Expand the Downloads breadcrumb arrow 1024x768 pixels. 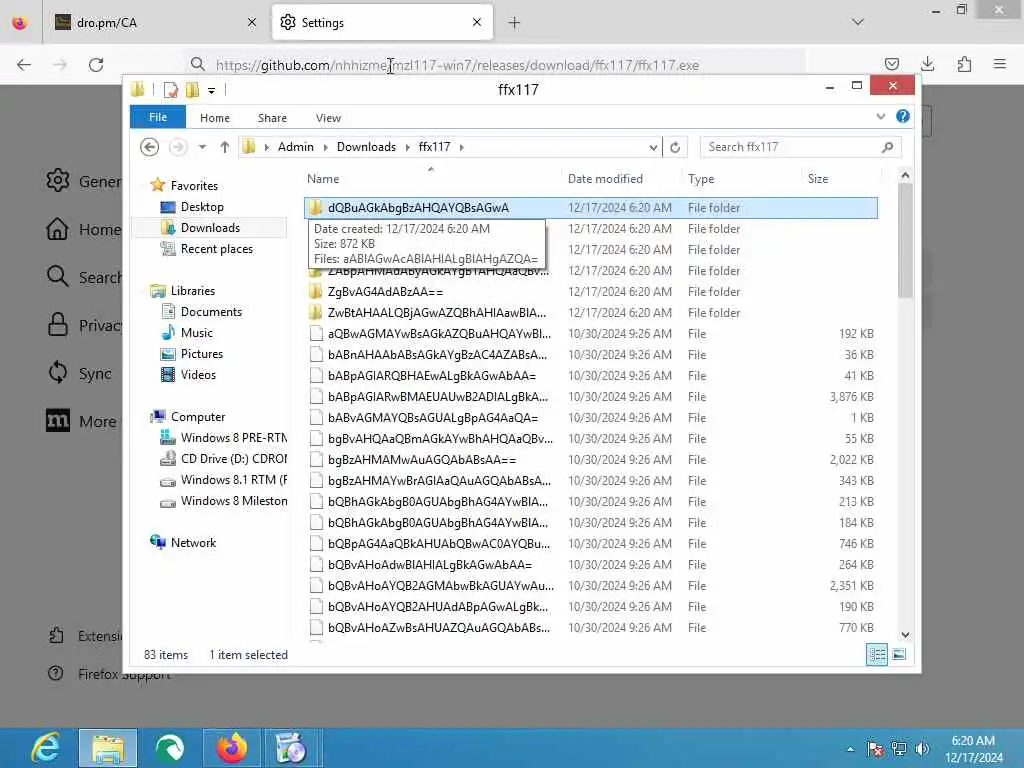[408, 147]
